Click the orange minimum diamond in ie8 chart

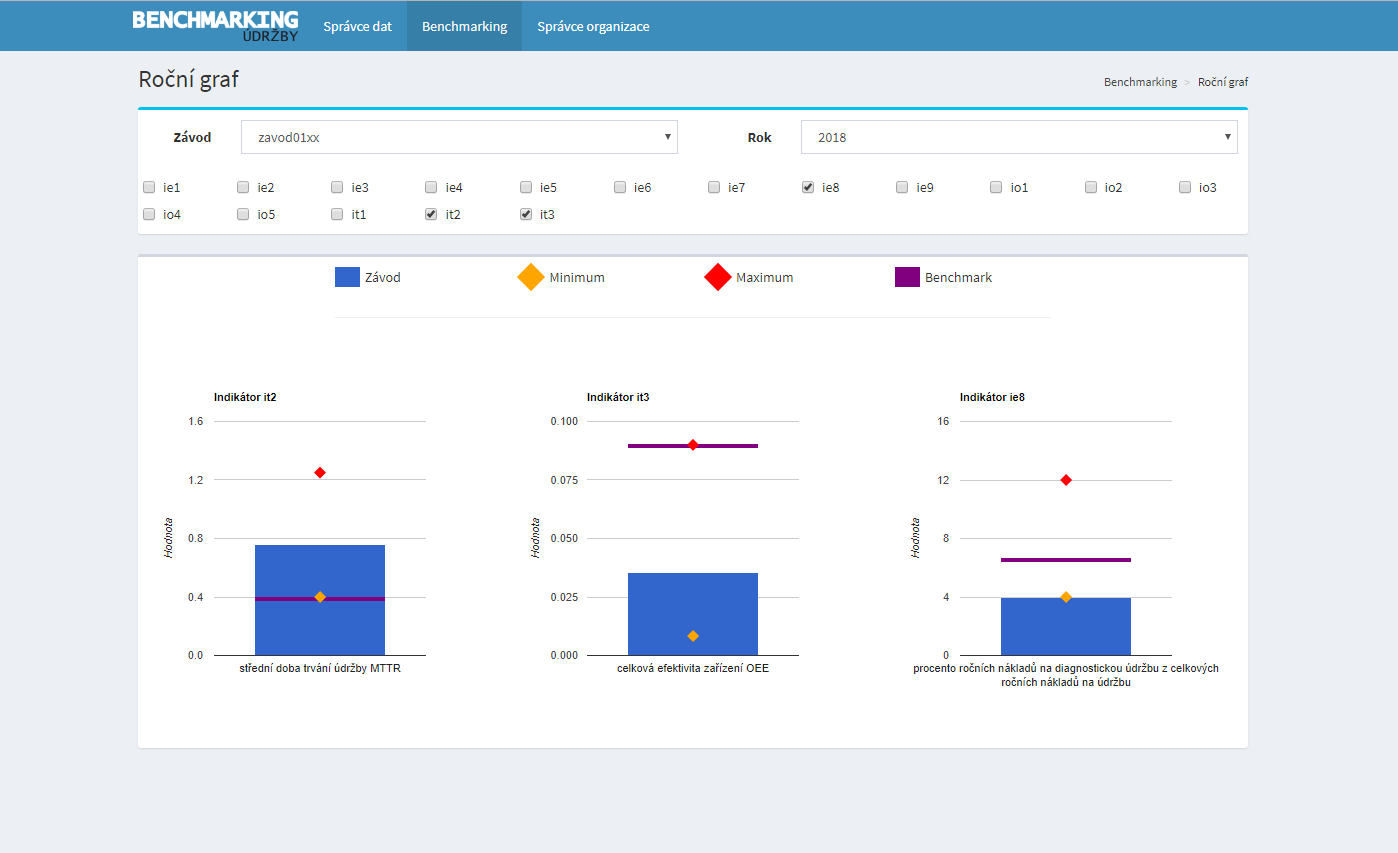1066,597
